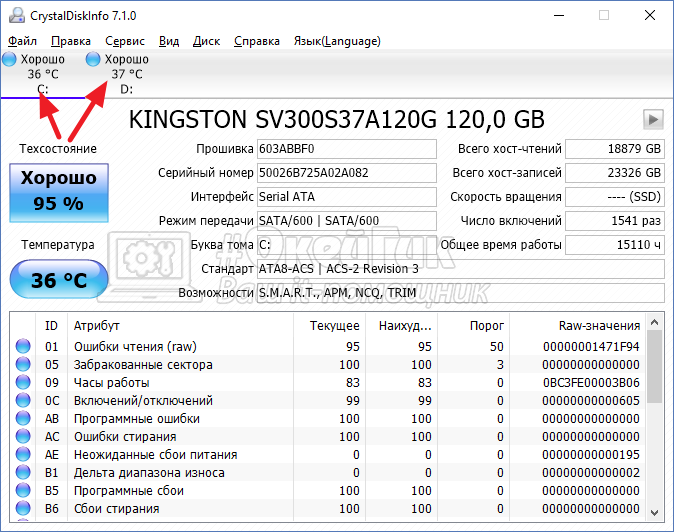Viewport: 674px width, 532px height.
Task: Click the Атрибут column header
Action: coord(180,326)
